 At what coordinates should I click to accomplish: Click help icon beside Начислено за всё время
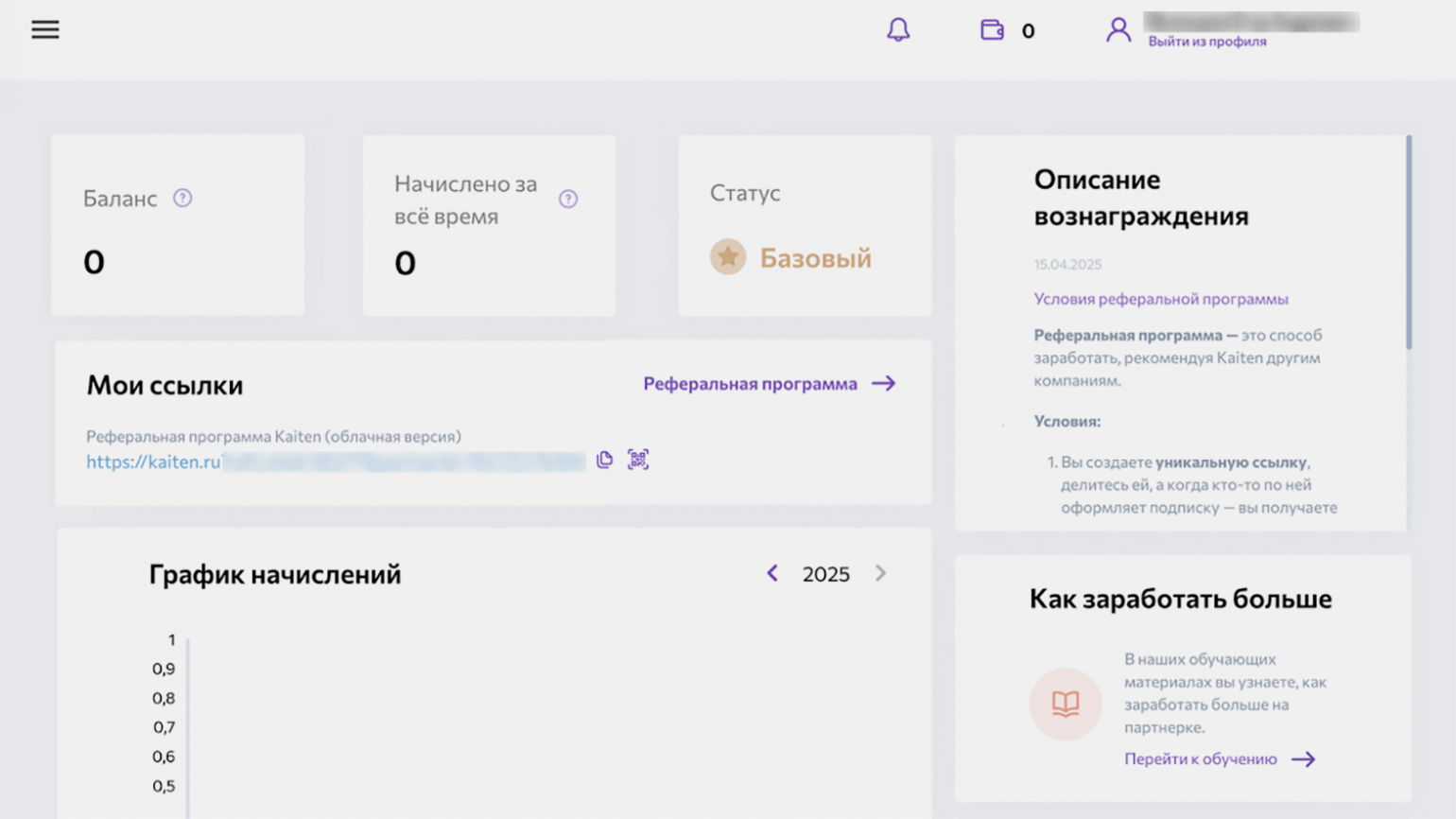coord(568,199)
